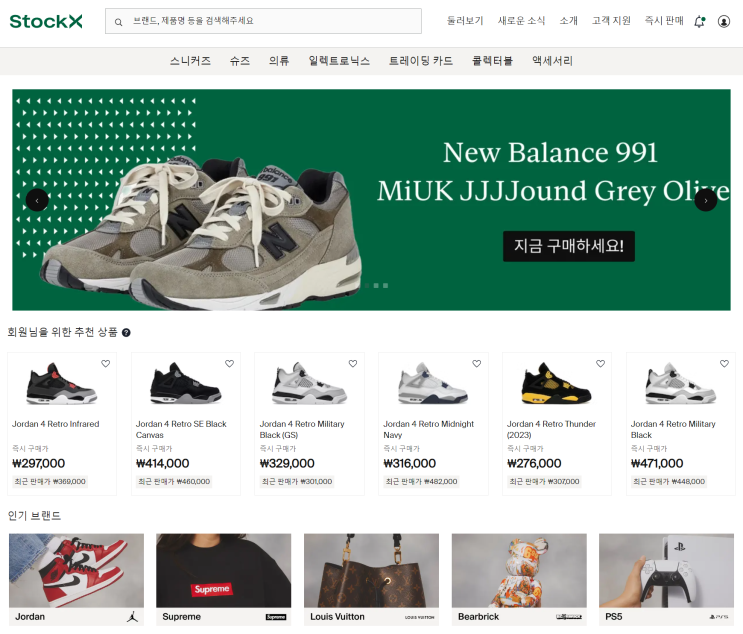Toggle heart on Jordan 4 Retro Thunder

click(600, 363)
